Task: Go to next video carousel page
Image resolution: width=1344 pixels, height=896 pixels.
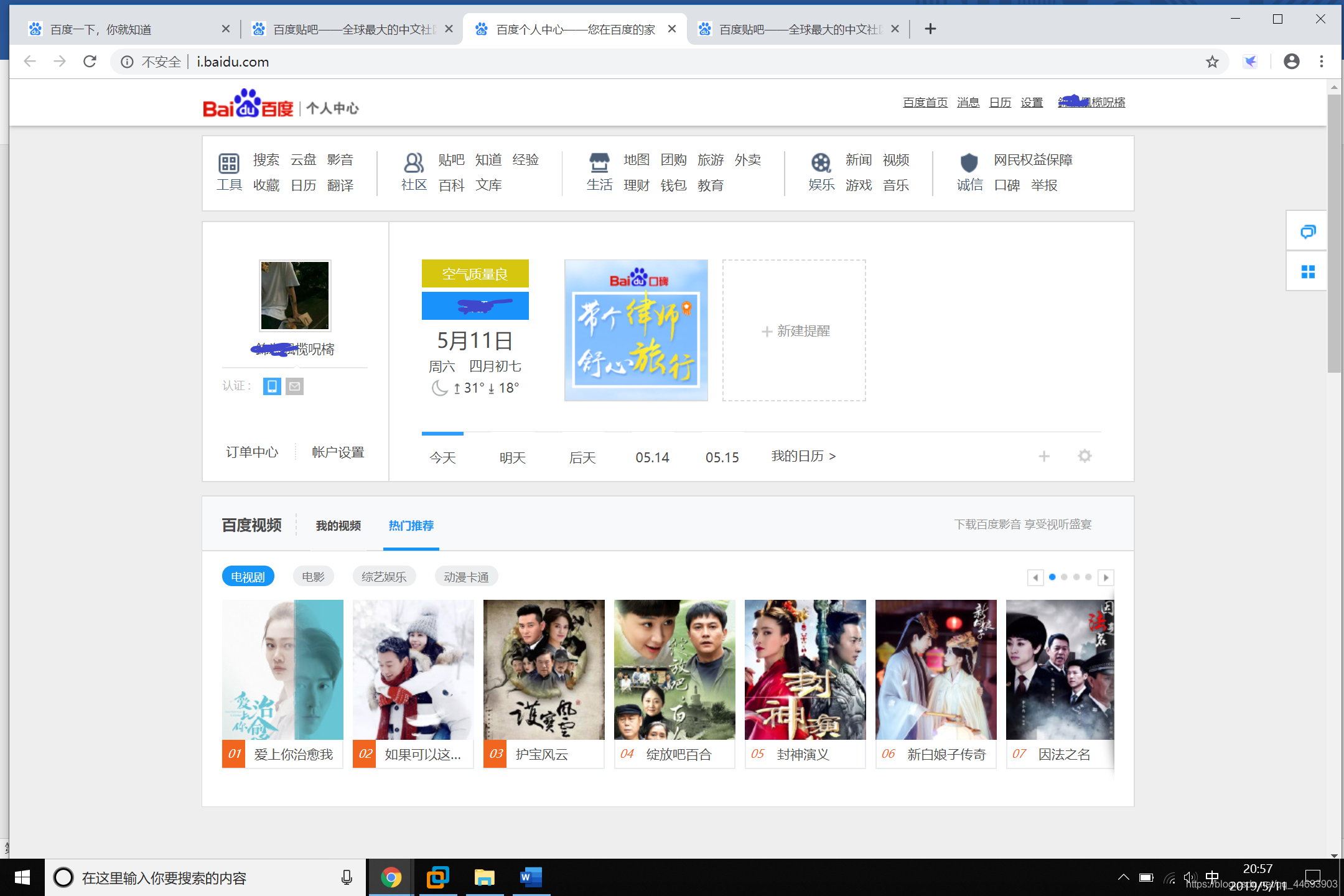Action: tap(1106, 577)
